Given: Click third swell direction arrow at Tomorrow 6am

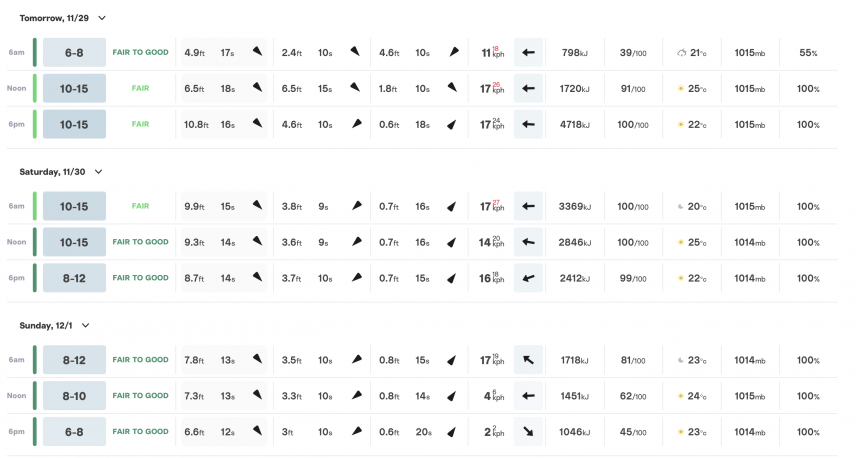Looking at the screenshot, I should click(454, 52).
